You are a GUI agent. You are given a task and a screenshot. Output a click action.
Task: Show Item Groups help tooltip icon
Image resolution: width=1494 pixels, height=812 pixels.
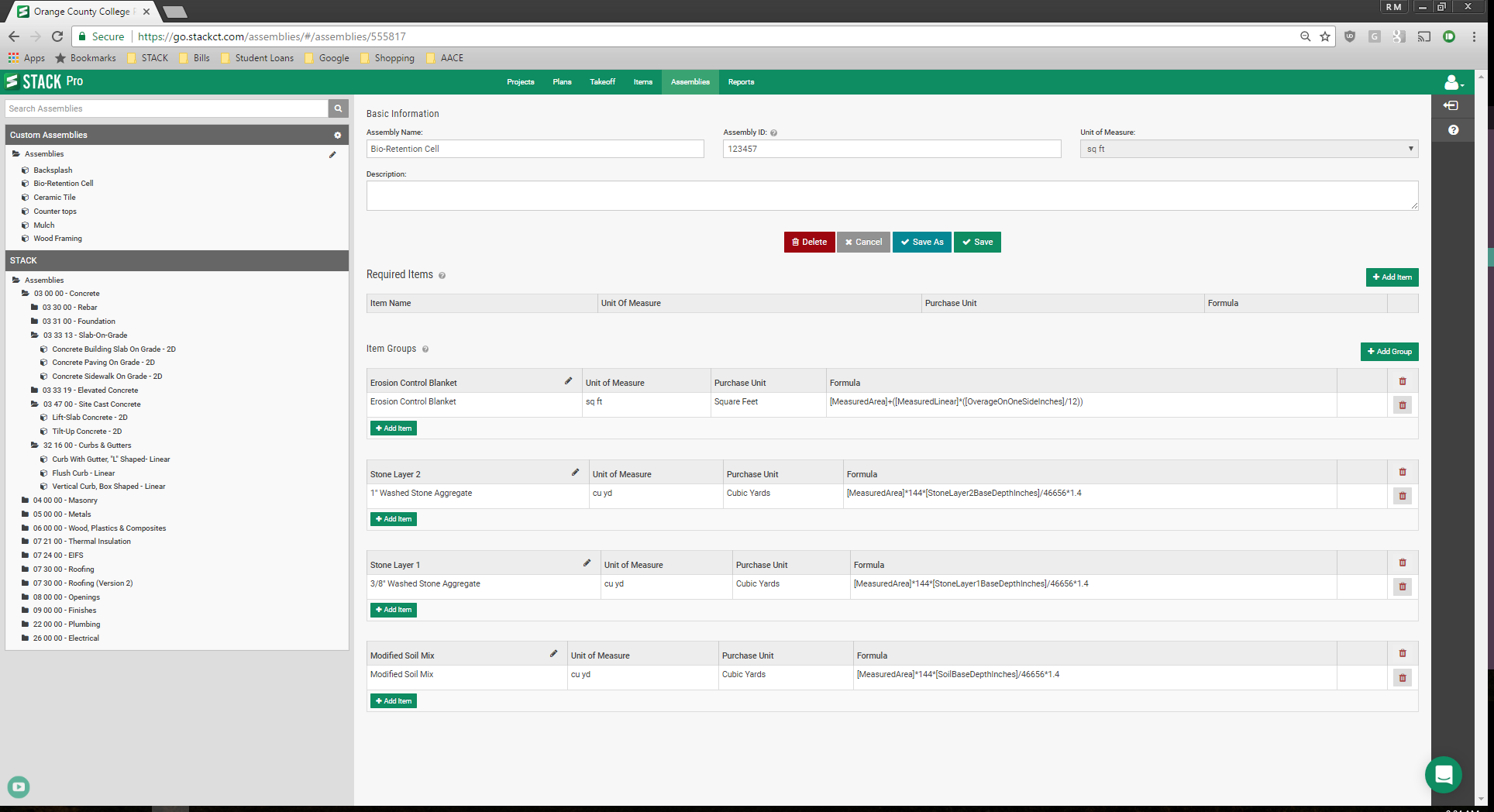tap(425, 349)
